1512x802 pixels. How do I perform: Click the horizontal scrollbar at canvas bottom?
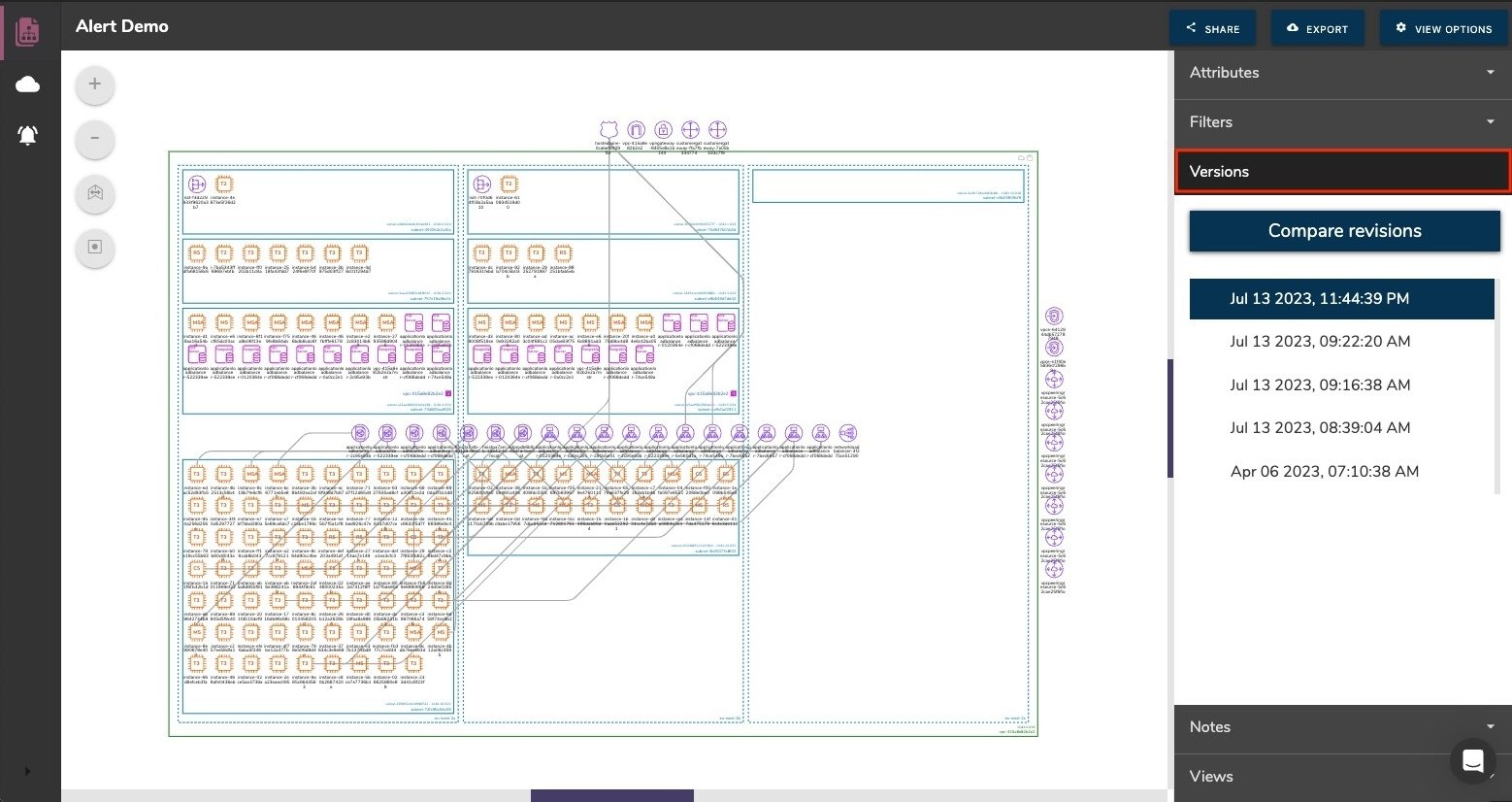(x=611, y=796)
